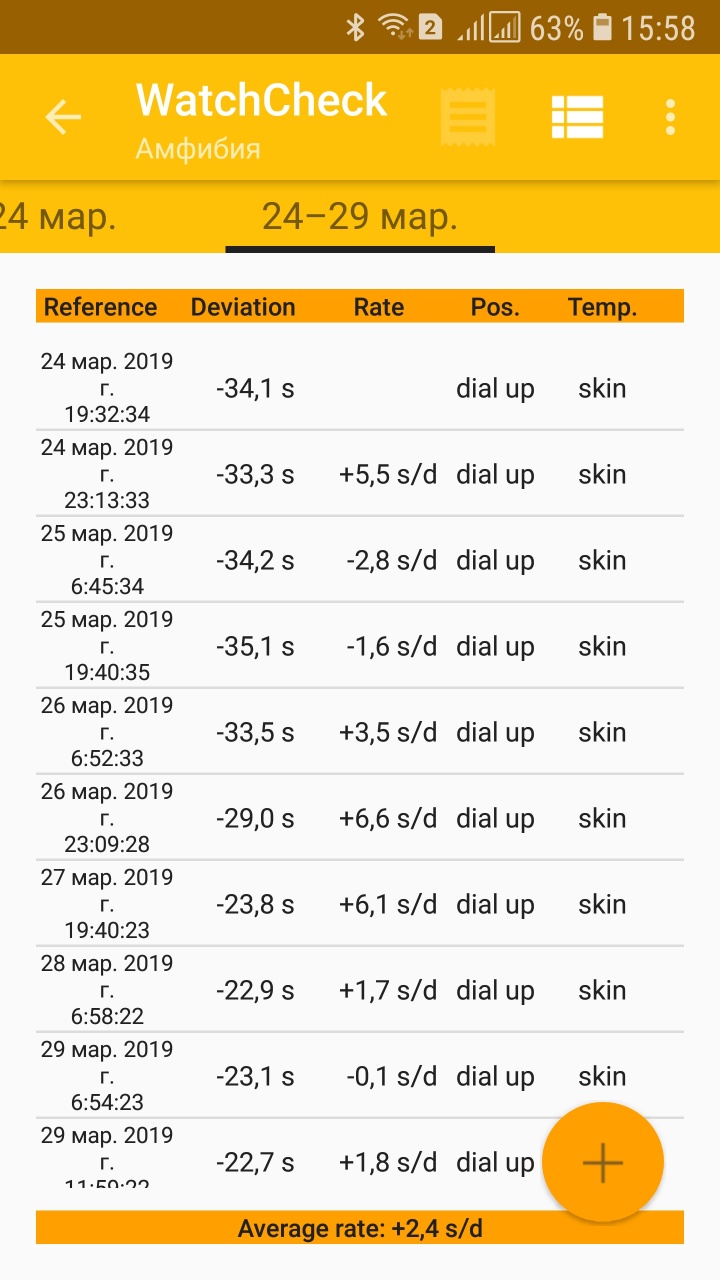The height and width of the screenshot is (1280, 720).
Task: Open the receipt-style log icon
Action: 468,118
